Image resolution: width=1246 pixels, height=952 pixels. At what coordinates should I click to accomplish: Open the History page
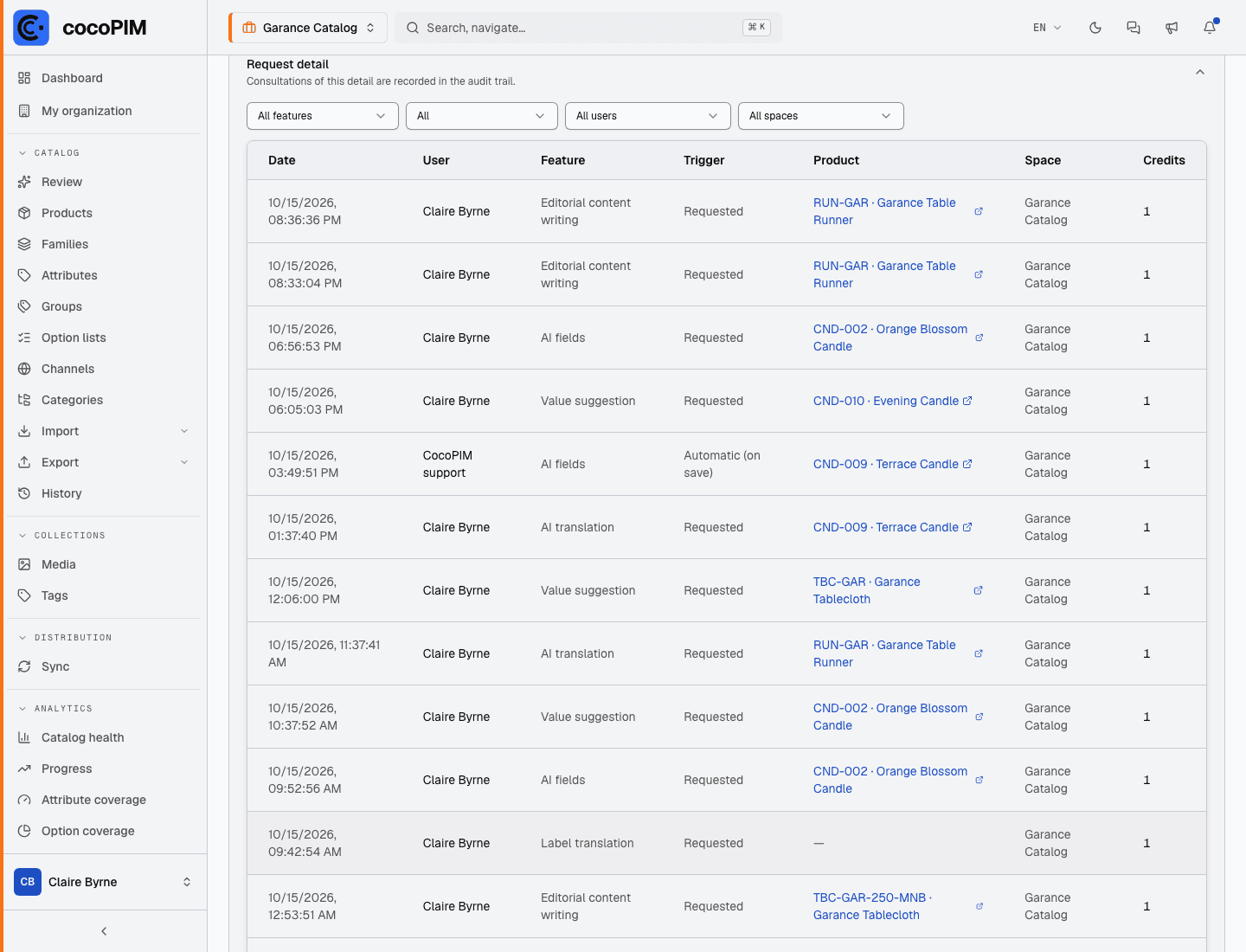click(x=104, y=493)
